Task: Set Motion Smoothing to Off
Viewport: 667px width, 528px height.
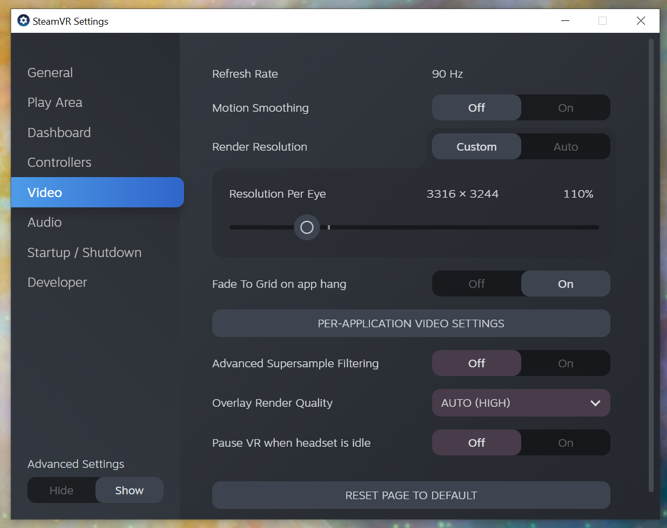Action: pyautogui.click(x=476, y=108)
